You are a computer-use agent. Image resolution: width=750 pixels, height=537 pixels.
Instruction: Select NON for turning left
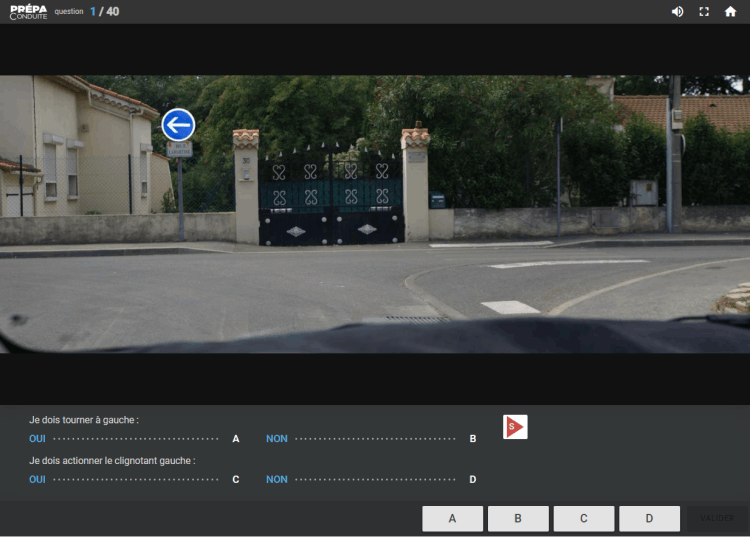click(276, 439)
